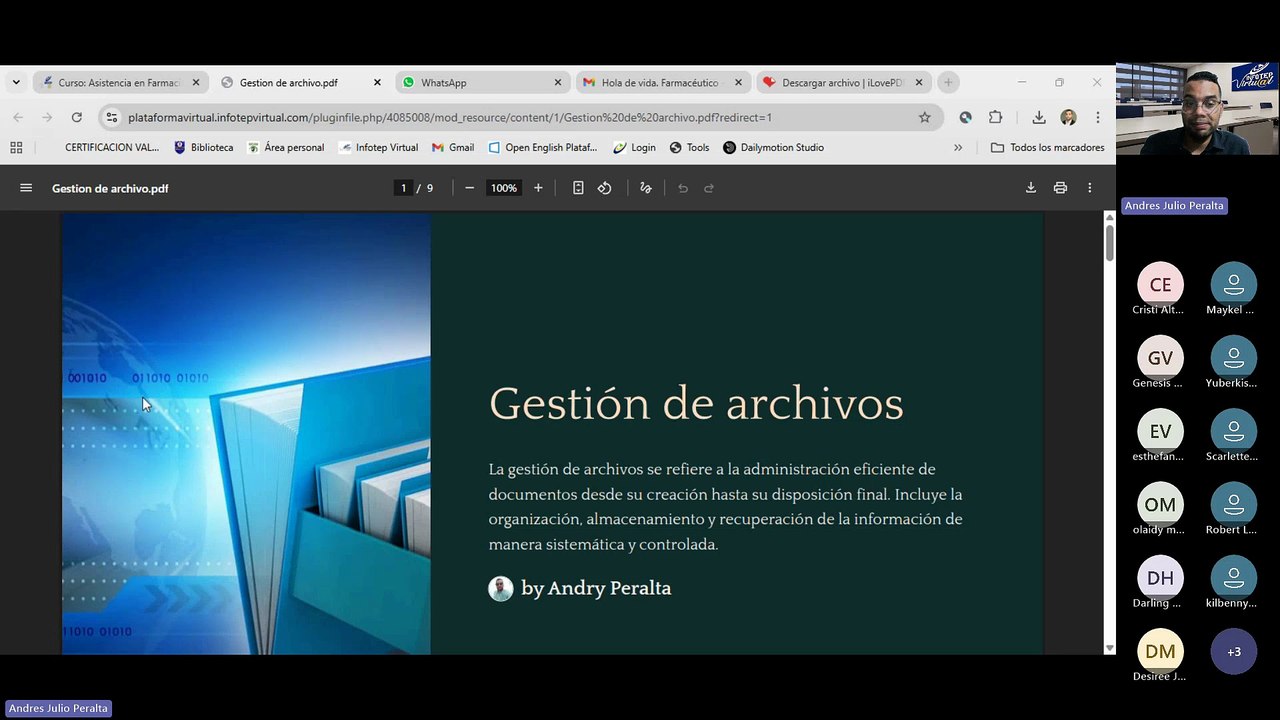Select participant CE Cristi avatar
This screenshot has height=720, width=1280.
pos(1160,285)
